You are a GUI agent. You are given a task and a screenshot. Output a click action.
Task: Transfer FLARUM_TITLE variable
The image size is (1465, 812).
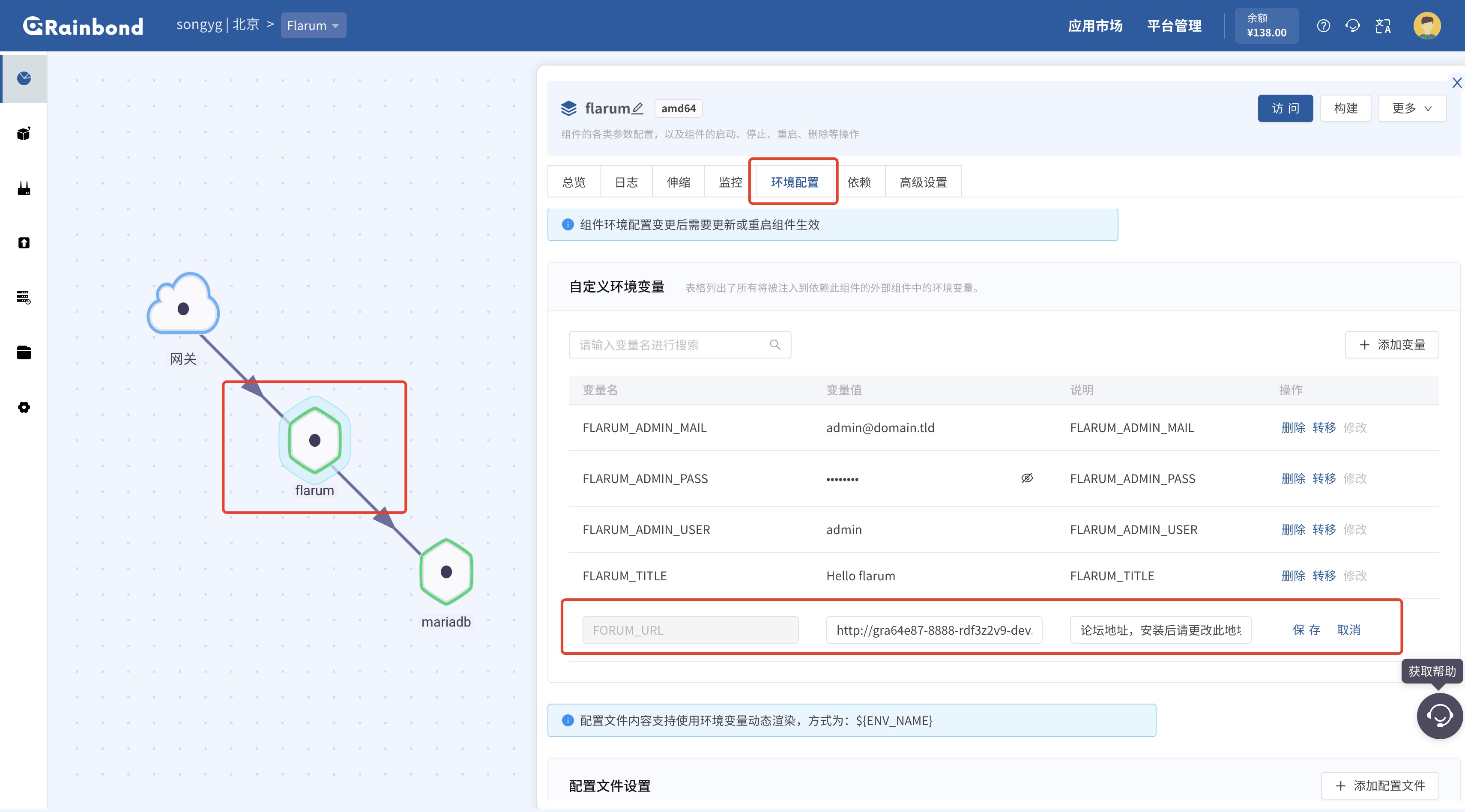(x=1324, y=576)
